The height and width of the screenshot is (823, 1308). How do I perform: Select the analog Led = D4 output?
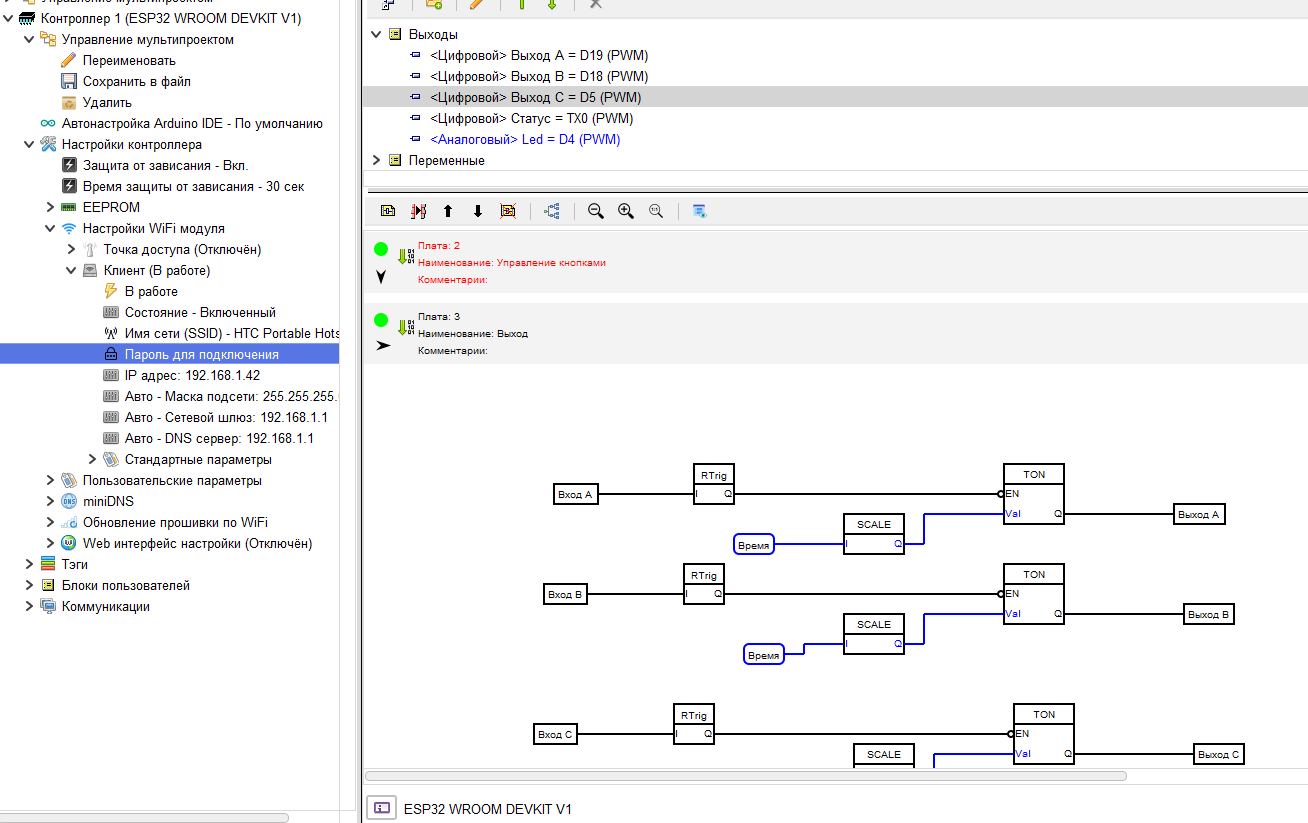click(x=525, y=139)
